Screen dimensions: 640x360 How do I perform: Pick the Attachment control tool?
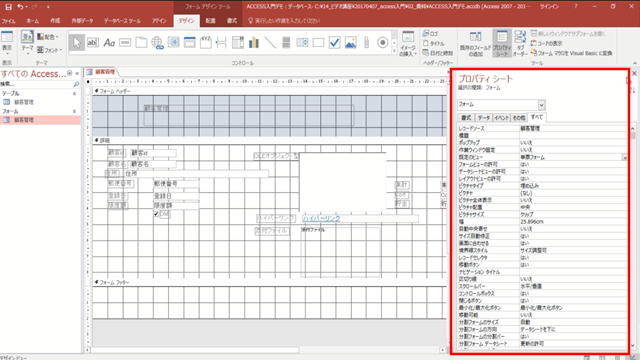pyautogui.click(x=367, y=42)
